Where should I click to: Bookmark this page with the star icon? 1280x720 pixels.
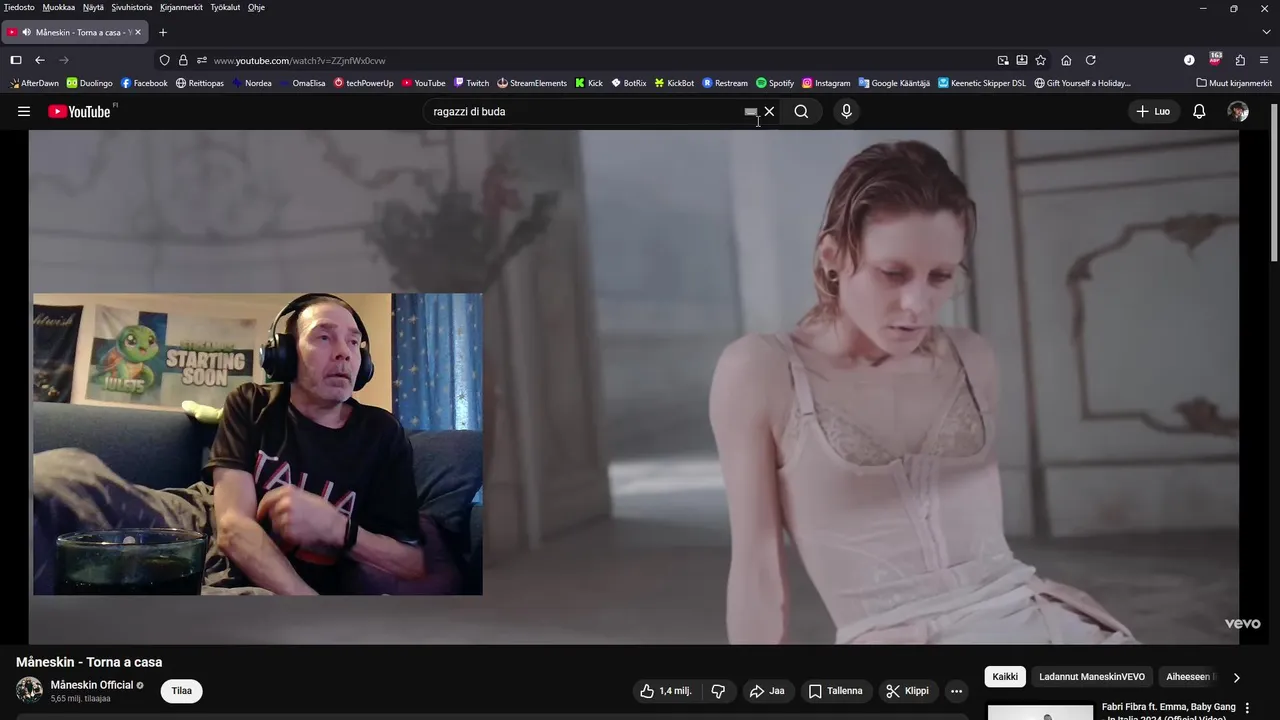click(1041, 60)
